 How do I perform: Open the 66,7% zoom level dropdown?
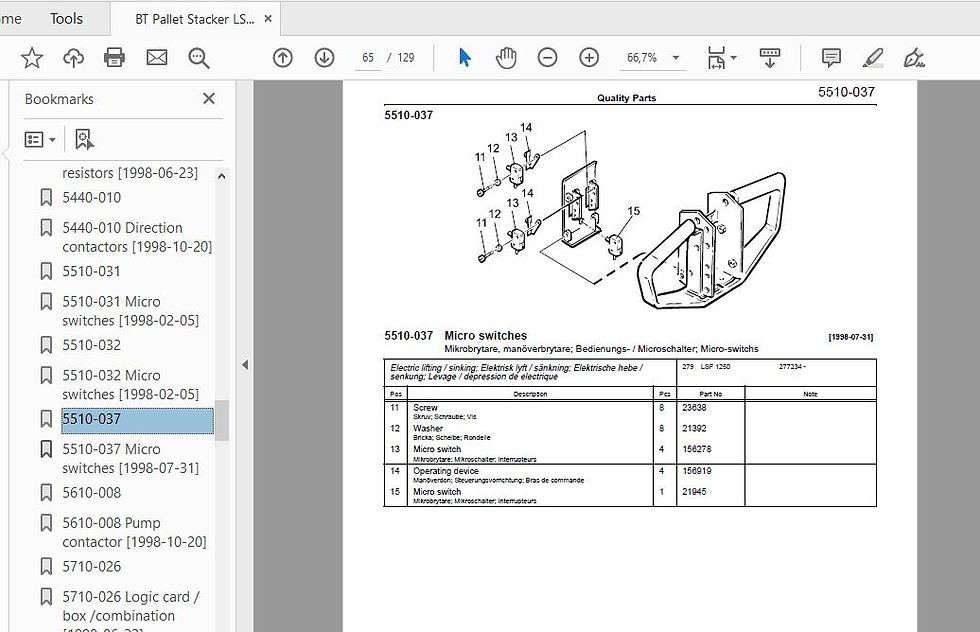click(652, 58)
